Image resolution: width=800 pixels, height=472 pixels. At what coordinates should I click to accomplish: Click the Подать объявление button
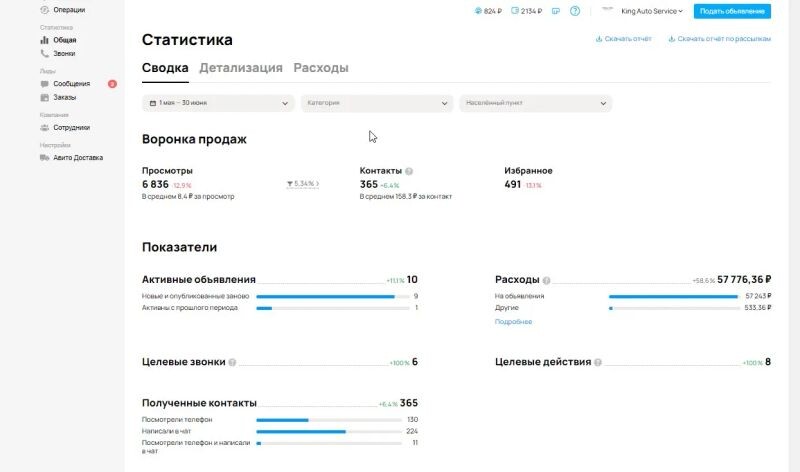coord(732,11)
